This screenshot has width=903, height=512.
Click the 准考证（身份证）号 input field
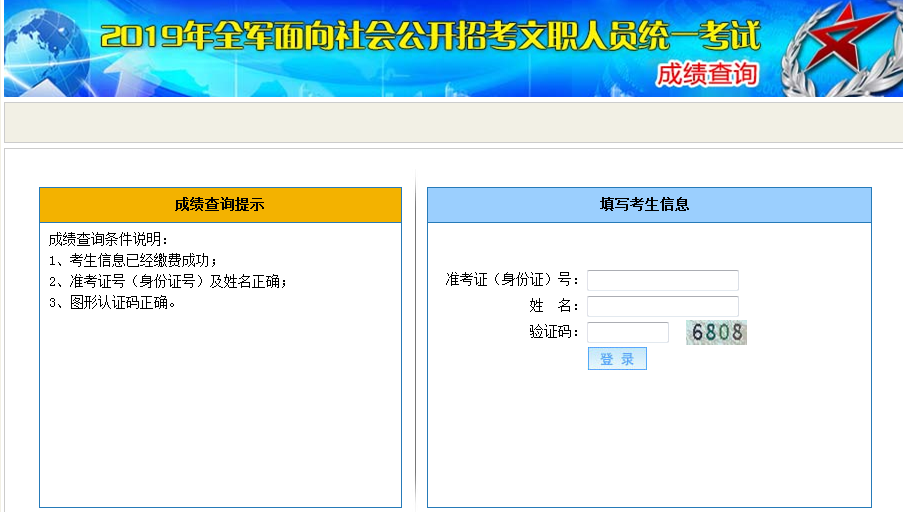tap(662, 280)
